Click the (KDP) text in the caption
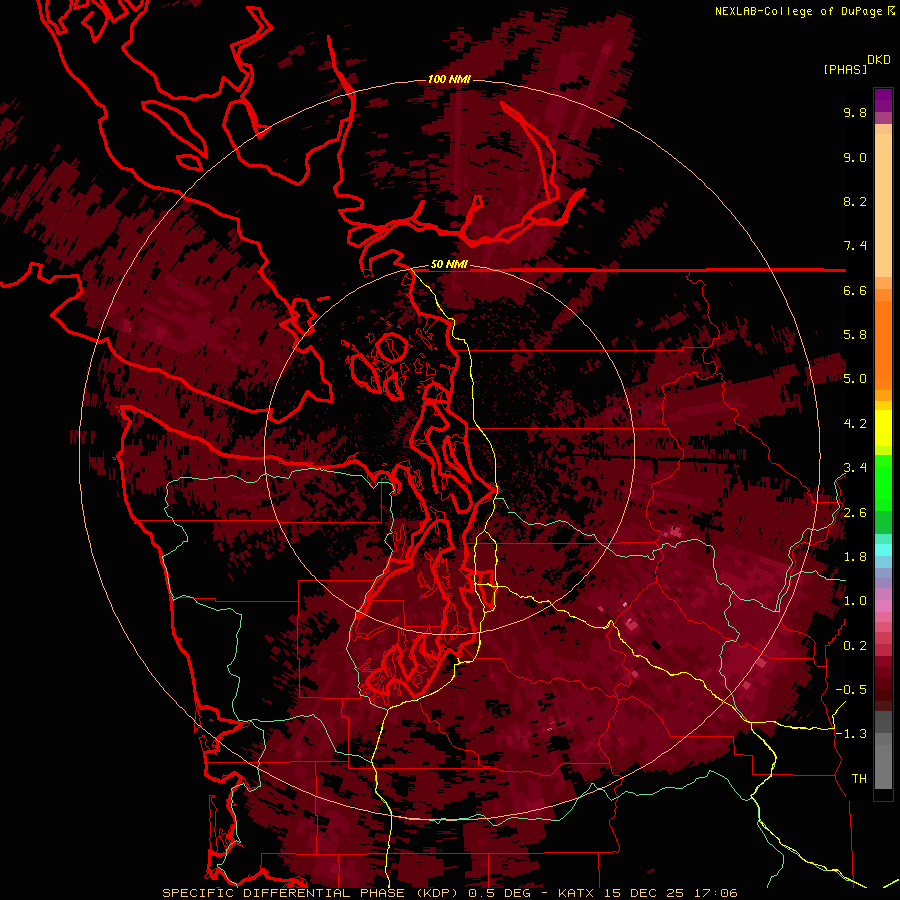 (439, 893)
